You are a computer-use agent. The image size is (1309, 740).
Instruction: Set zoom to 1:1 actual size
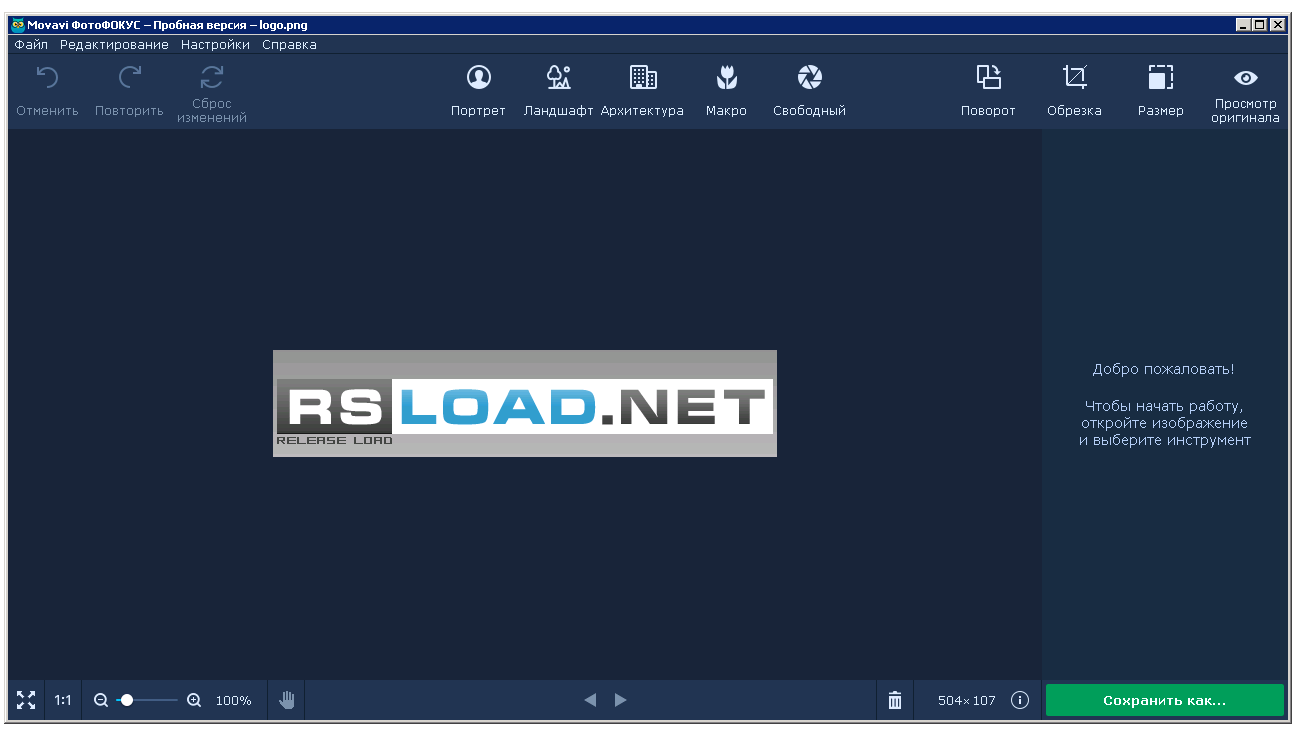(x=63, y=700)
